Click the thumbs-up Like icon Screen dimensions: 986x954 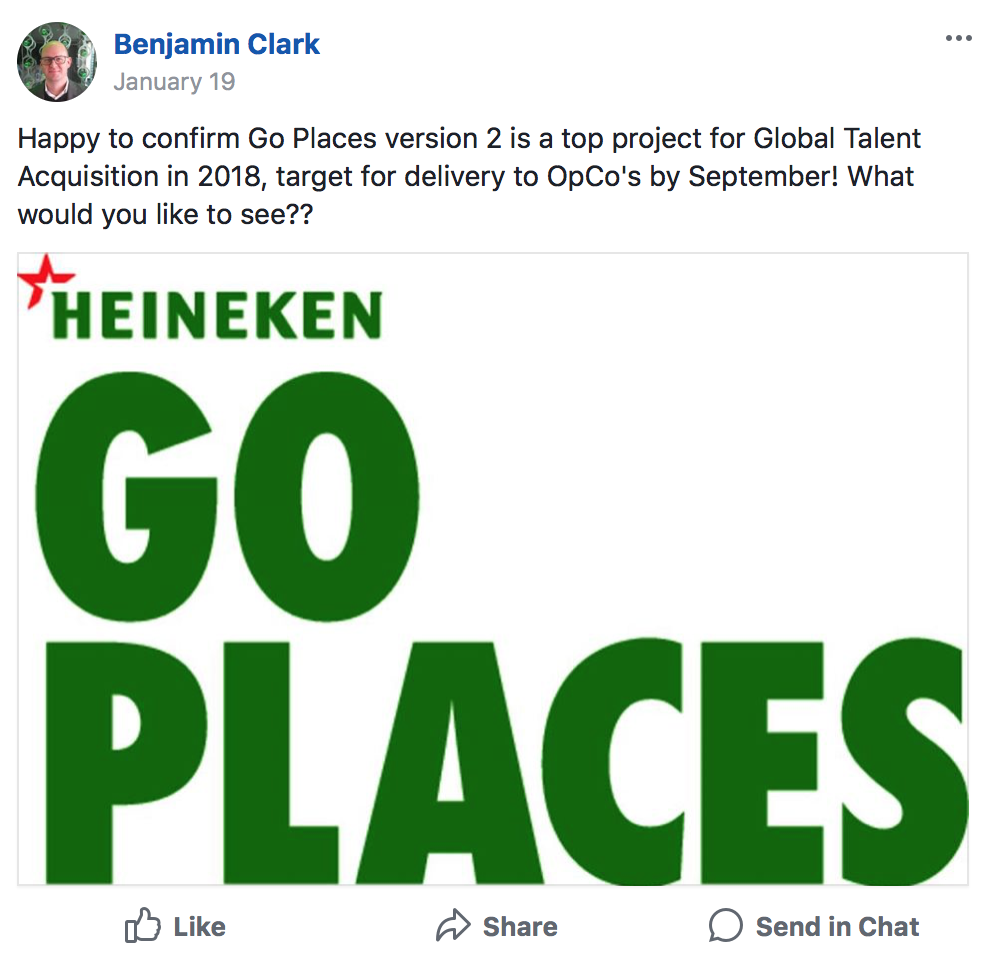pyautogui.click(x=142, y=925)
